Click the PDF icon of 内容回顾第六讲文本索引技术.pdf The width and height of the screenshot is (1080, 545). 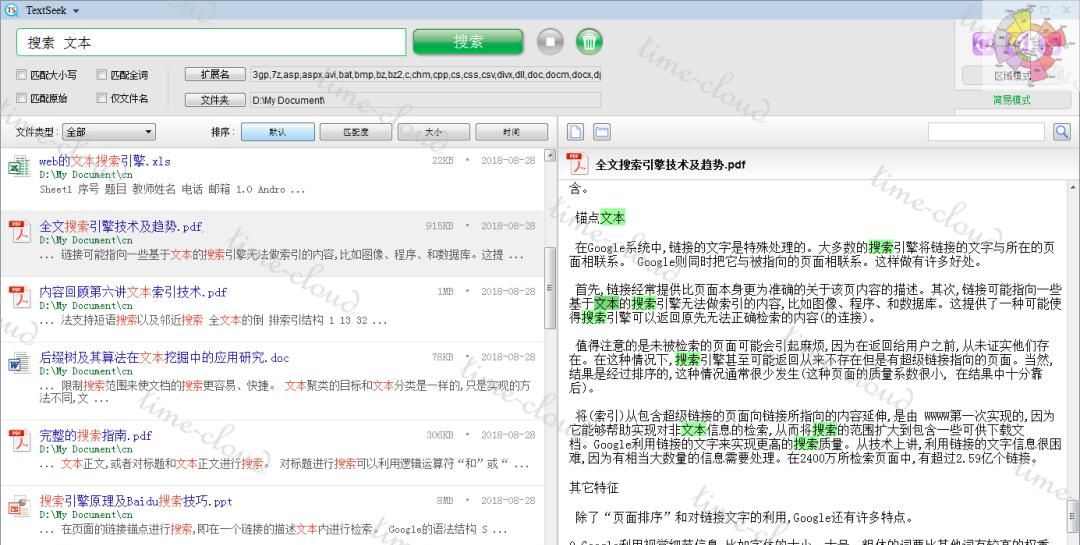[19, 297]
